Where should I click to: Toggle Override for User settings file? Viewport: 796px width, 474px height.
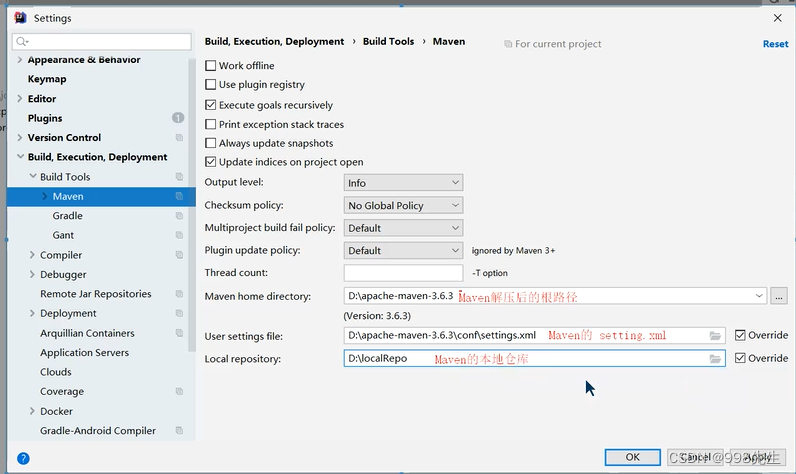[740, 335]
